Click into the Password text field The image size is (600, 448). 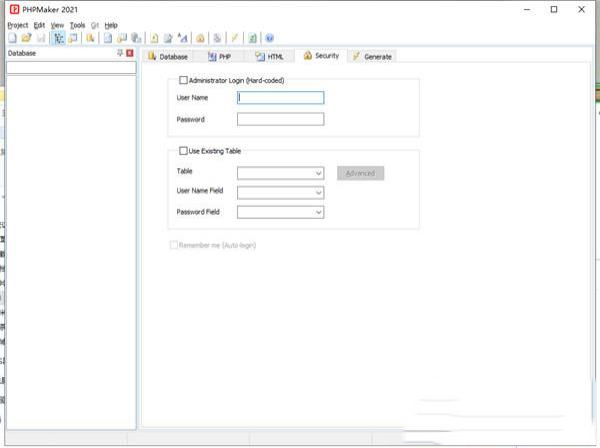[280, 119]
